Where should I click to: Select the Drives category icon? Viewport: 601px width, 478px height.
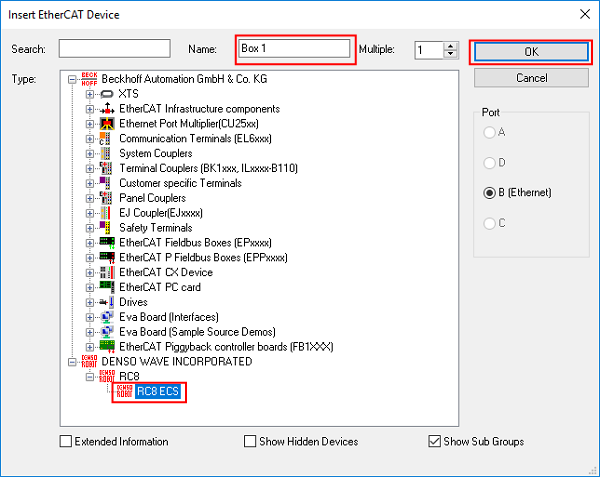(107, 302)
